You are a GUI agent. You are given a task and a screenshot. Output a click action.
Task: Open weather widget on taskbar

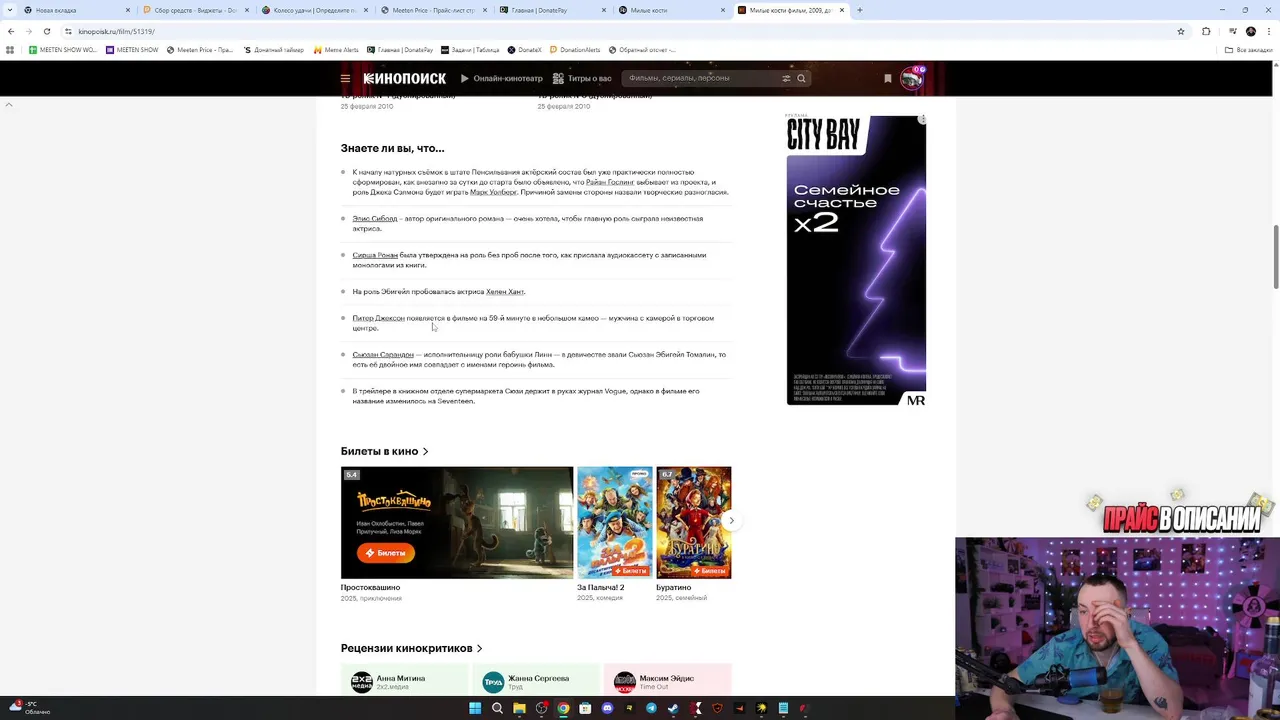(30, 708)
